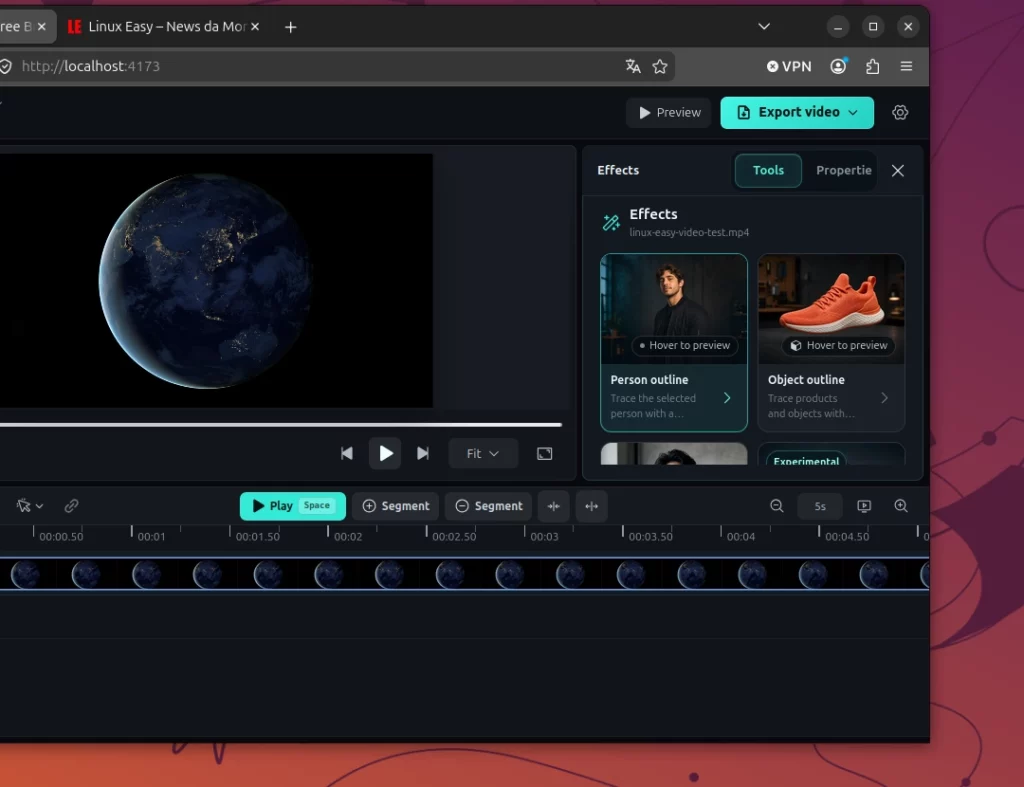This screenshot has height=787, width=1024.
Task: Click the Preview button
Action: (x=669, y=112)
